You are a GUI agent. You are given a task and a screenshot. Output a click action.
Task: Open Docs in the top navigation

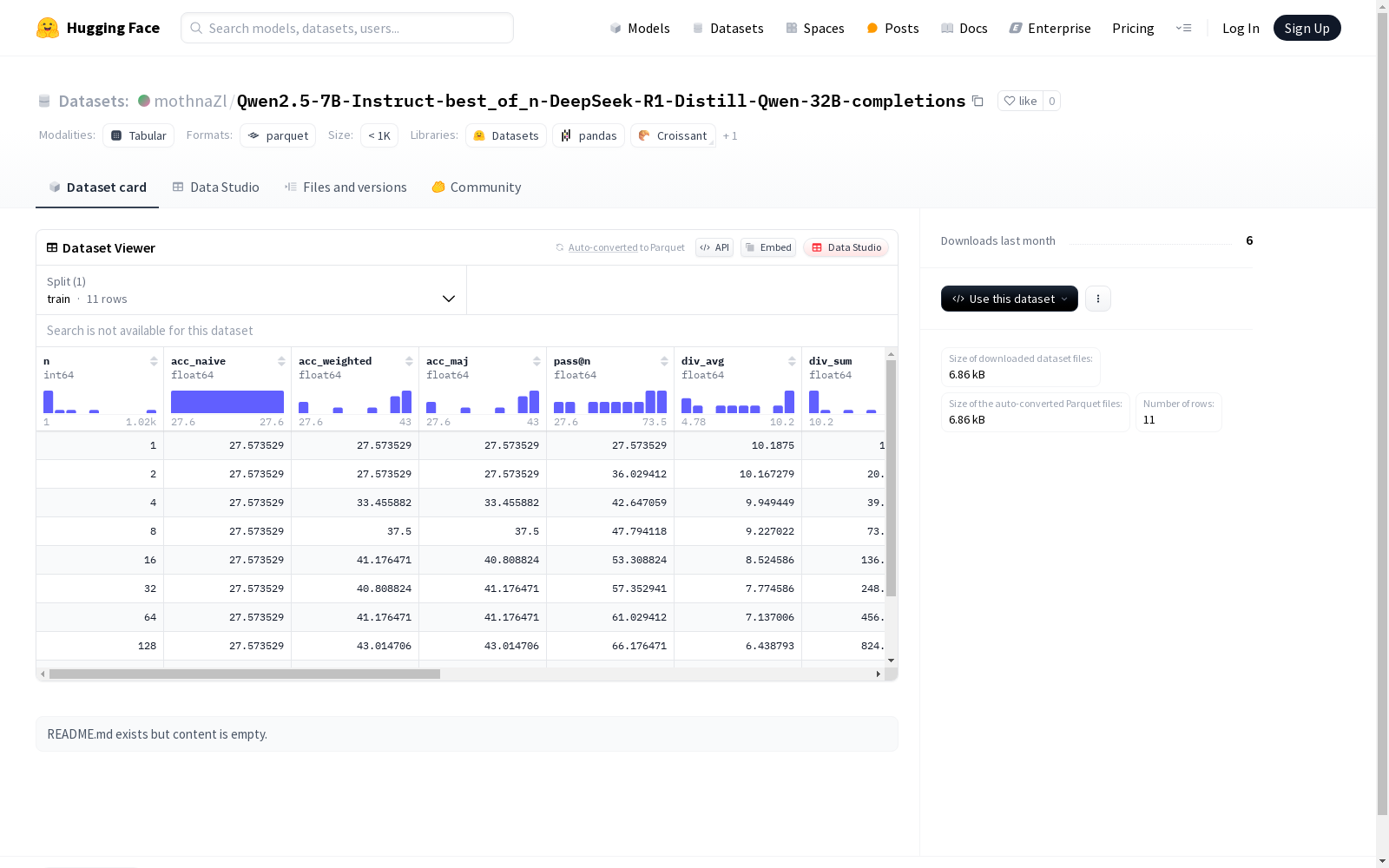(x=964, y=28)
